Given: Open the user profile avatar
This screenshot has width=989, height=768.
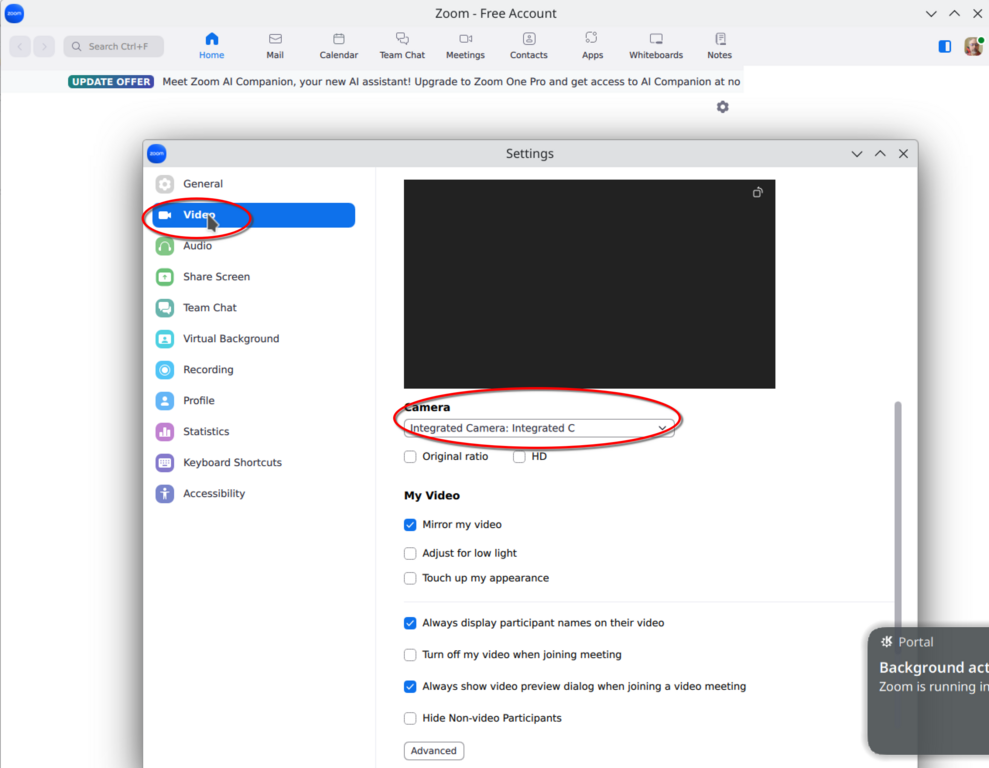Looking at the screenshot, I should pyautogui.click(x=974, y=46).
